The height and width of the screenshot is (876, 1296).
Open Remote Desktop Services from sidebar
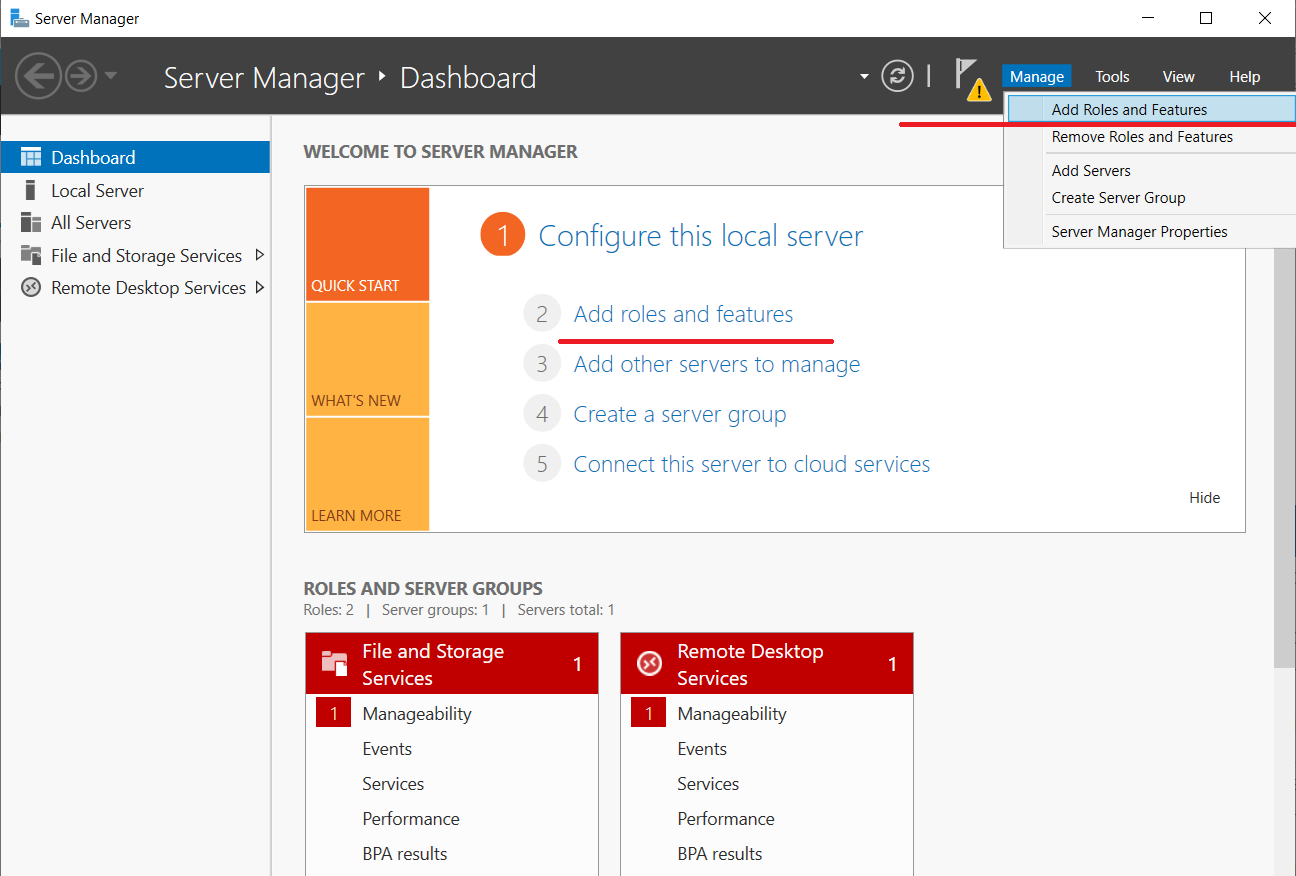tap(150, 287)
